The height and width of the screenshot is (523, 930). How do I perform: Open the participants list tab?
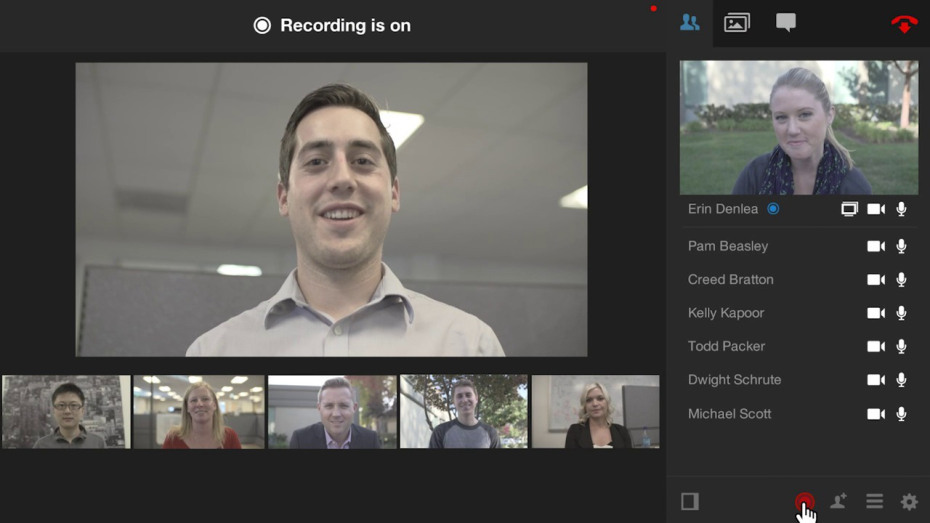(x=689, y=23)
